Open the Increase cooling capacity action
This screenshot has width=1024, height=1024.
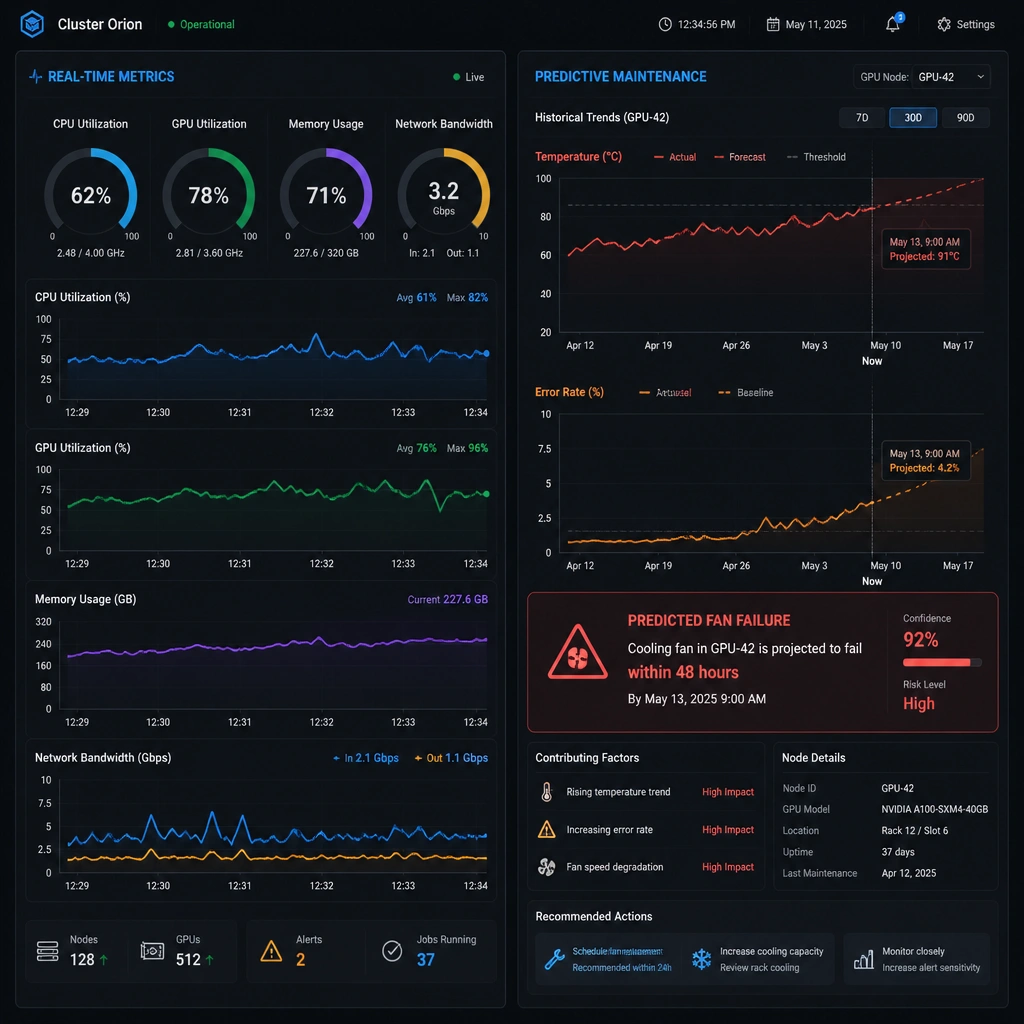click(758, 959)
